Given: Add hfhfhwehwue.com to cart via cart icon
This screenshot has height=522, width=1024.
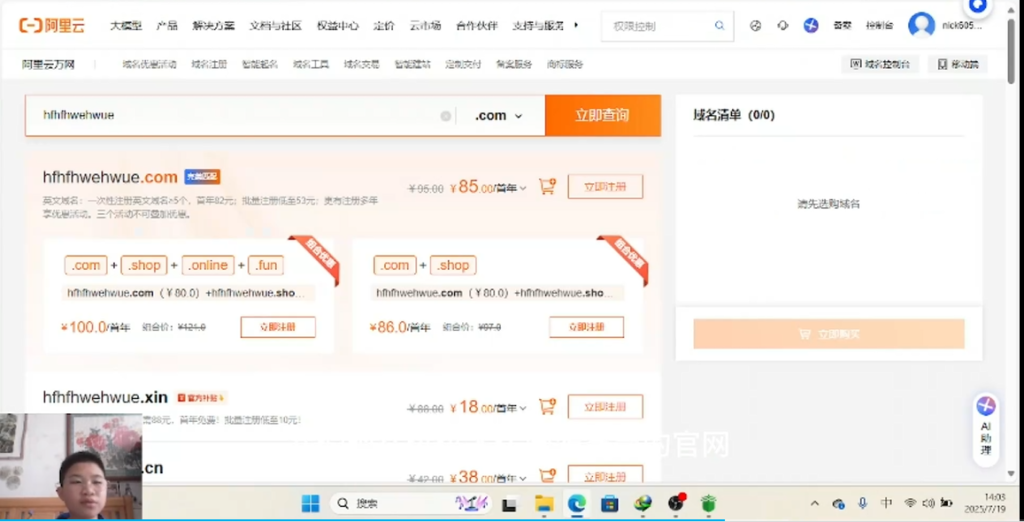Looking at the screenshot, I should click(x=547, y=187).
